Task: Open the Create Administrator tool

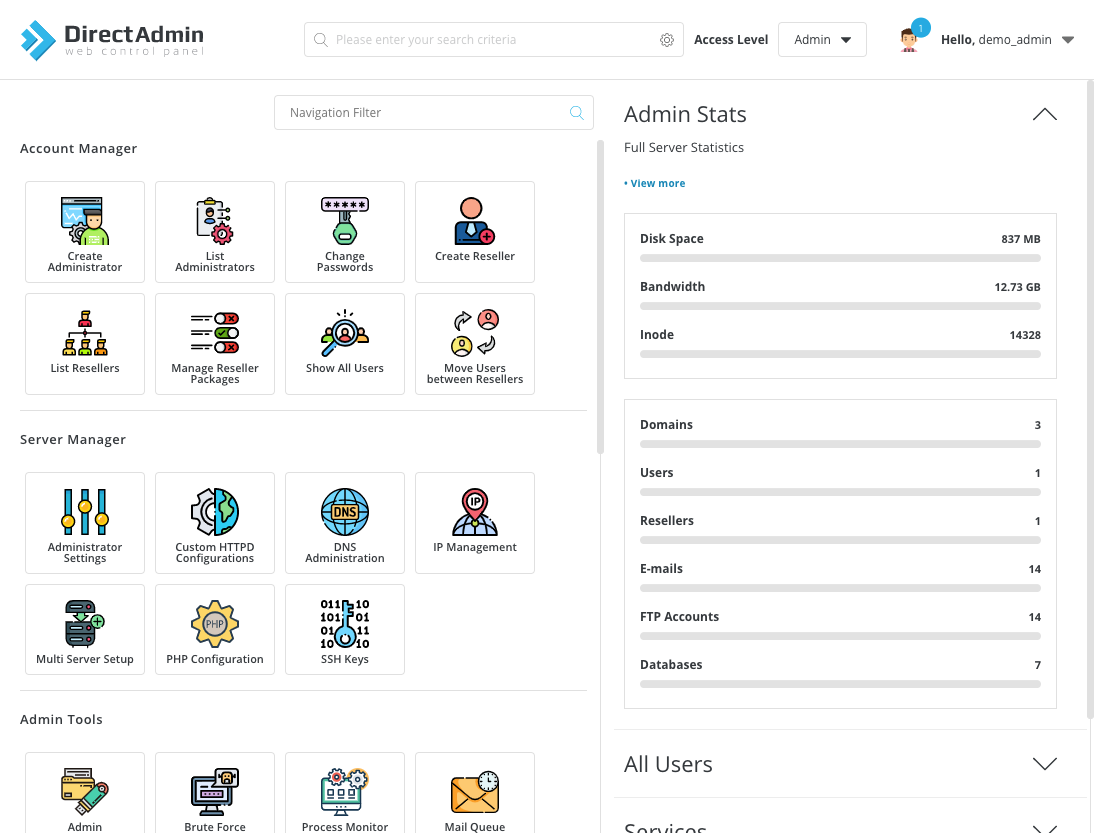Action: 85,231
